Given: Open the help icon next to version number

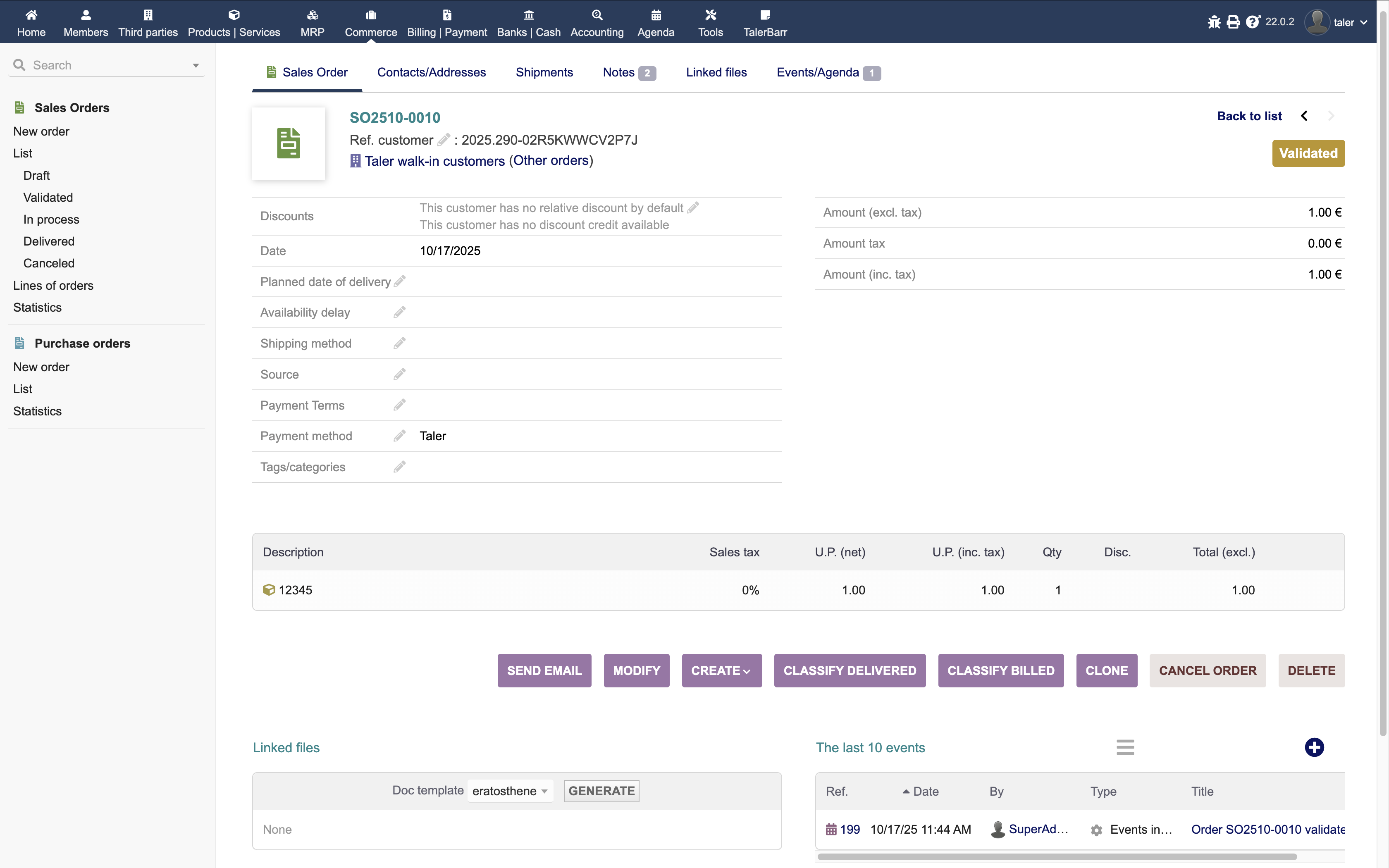Looking at the screenshot, I should 1253,22.
